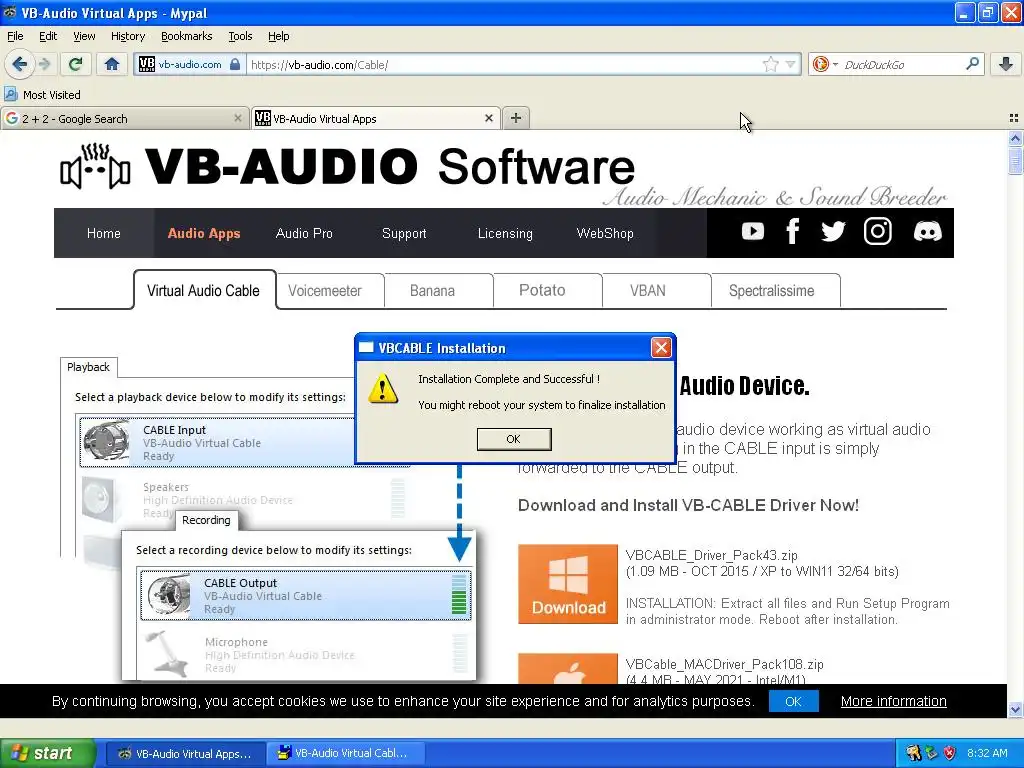Click the VB-Audio speaker logo
This screenshot has height=768, width=1024.
(95, 167)
